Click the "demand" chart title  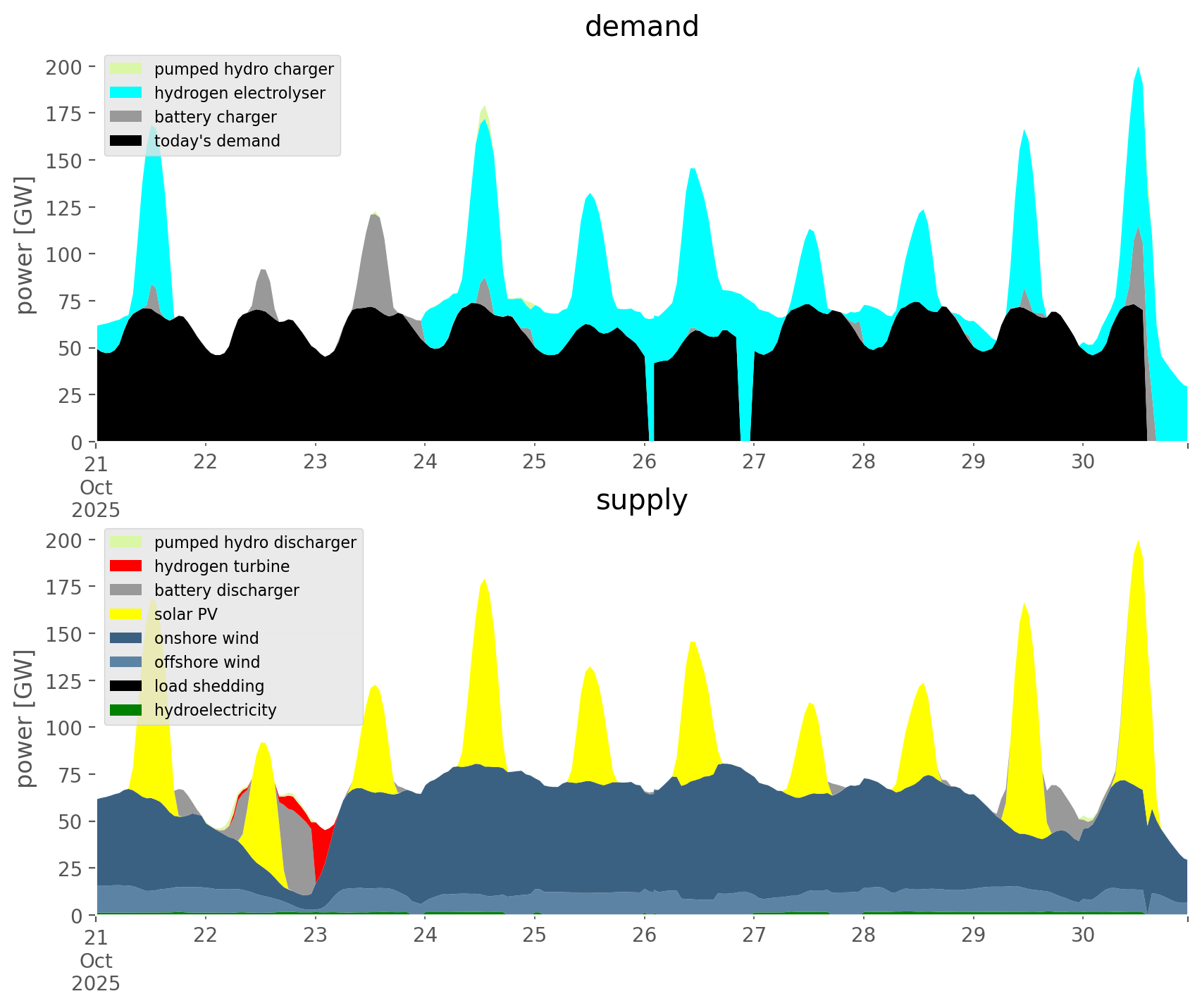(641, 27)
